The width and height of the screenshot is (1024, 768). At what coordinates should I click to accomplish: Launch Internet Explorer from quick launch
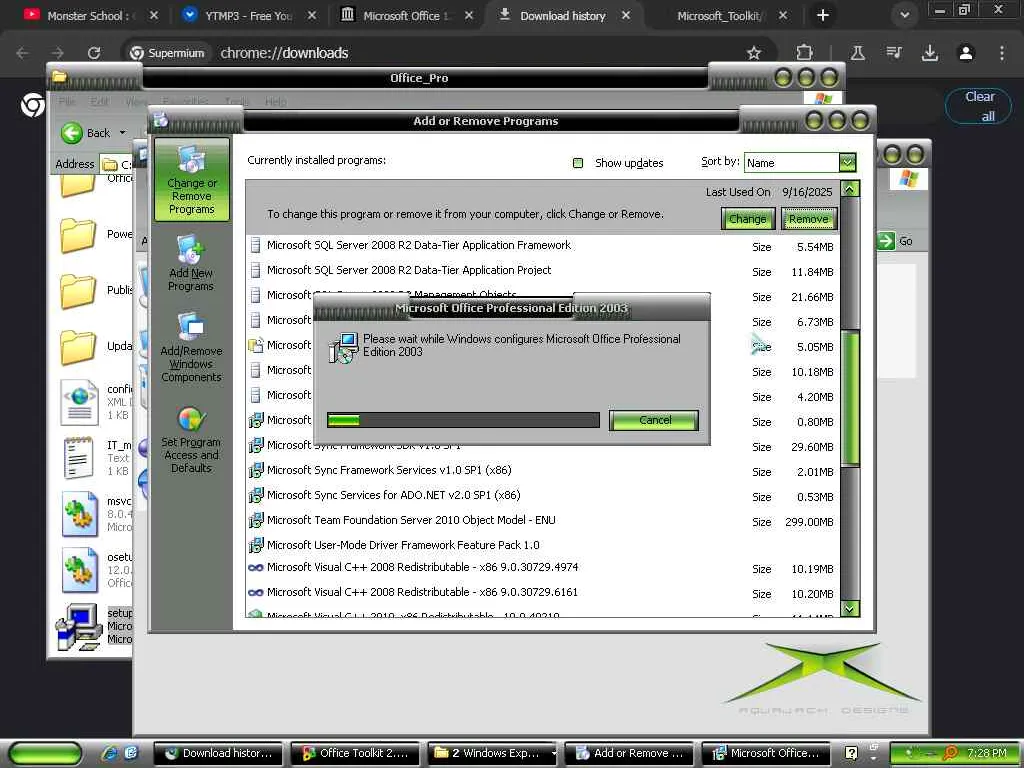(109, 753)
